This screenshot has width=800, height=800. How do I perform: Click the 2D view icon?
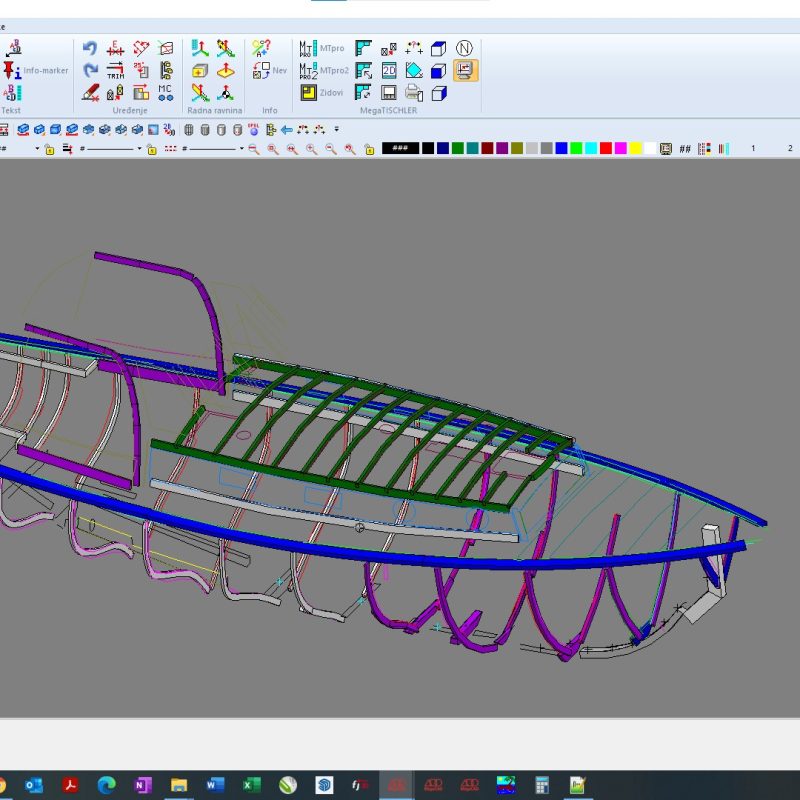388,71
